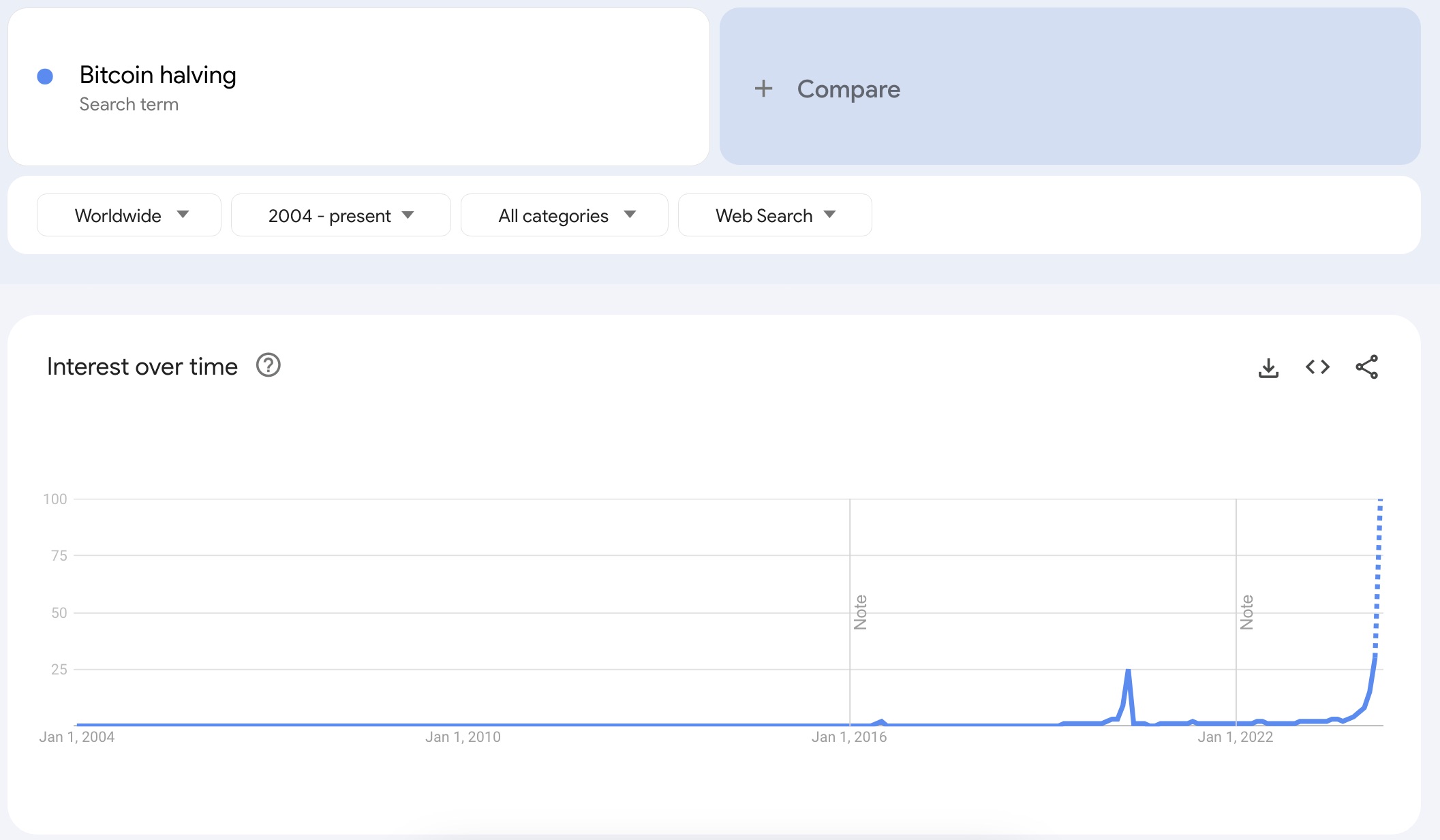Viewport: 1440px width, 840px height.
Task: Click the Note marker near Jan 1, 2016
Action: click(861, 612)
